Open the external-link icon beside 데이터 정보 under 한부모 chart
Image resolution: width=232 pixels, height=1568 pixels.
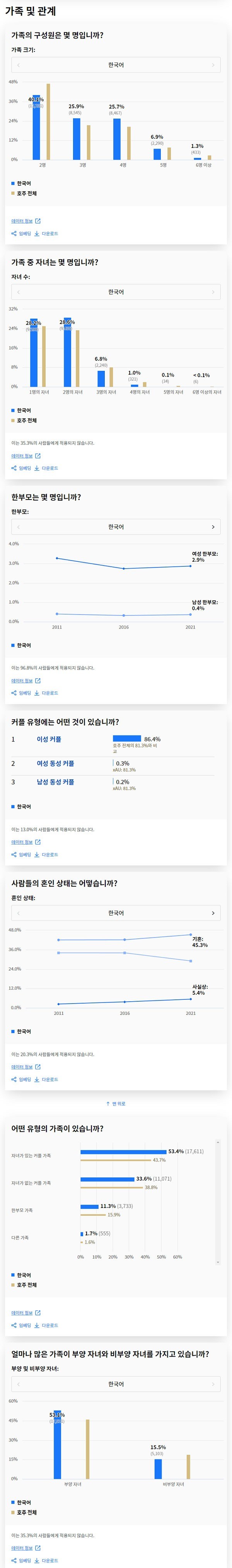[38, 681]
